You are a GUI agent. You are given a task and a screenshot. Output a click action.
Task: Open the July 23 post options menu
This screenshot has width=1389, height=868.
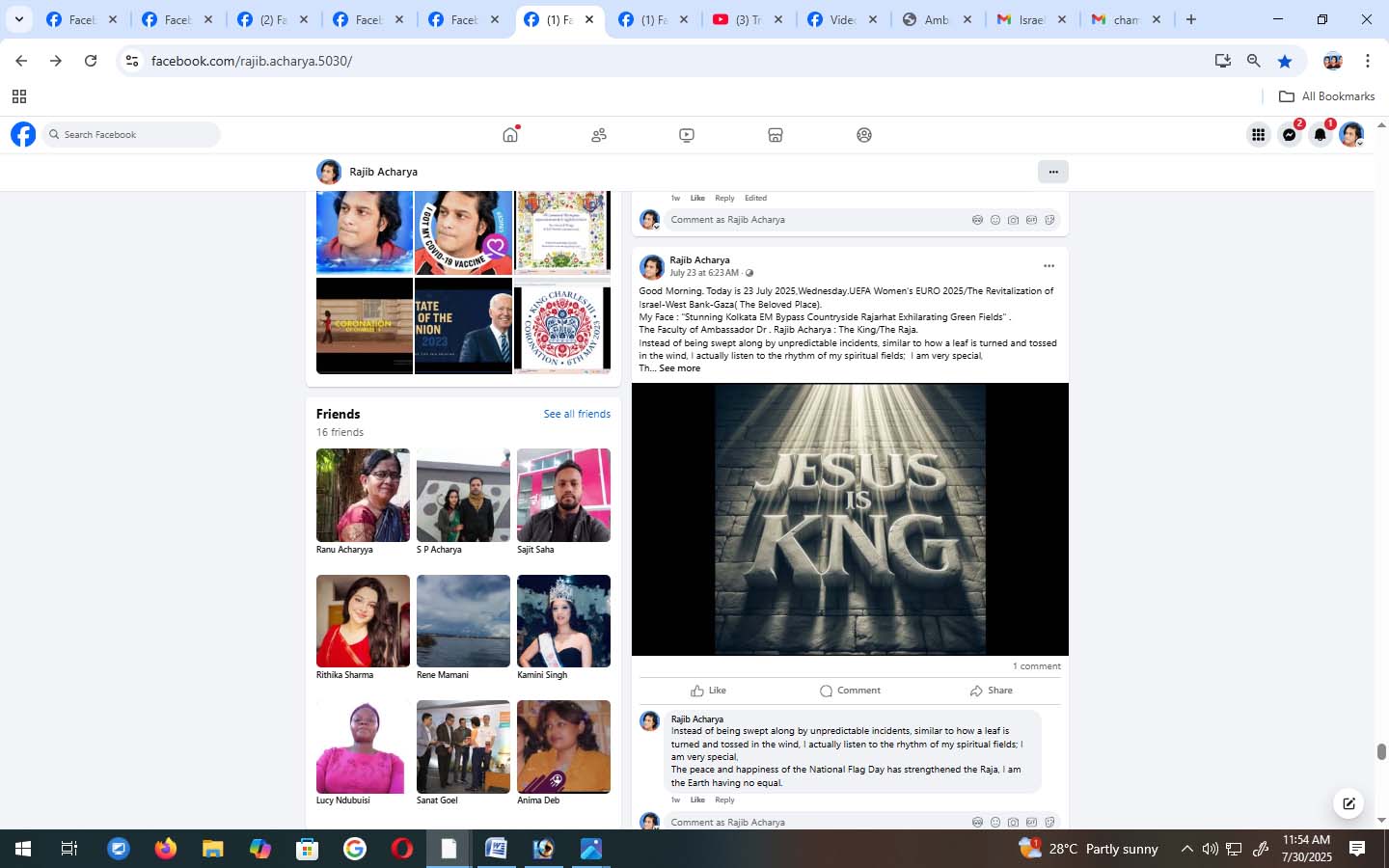[1049, 265]
